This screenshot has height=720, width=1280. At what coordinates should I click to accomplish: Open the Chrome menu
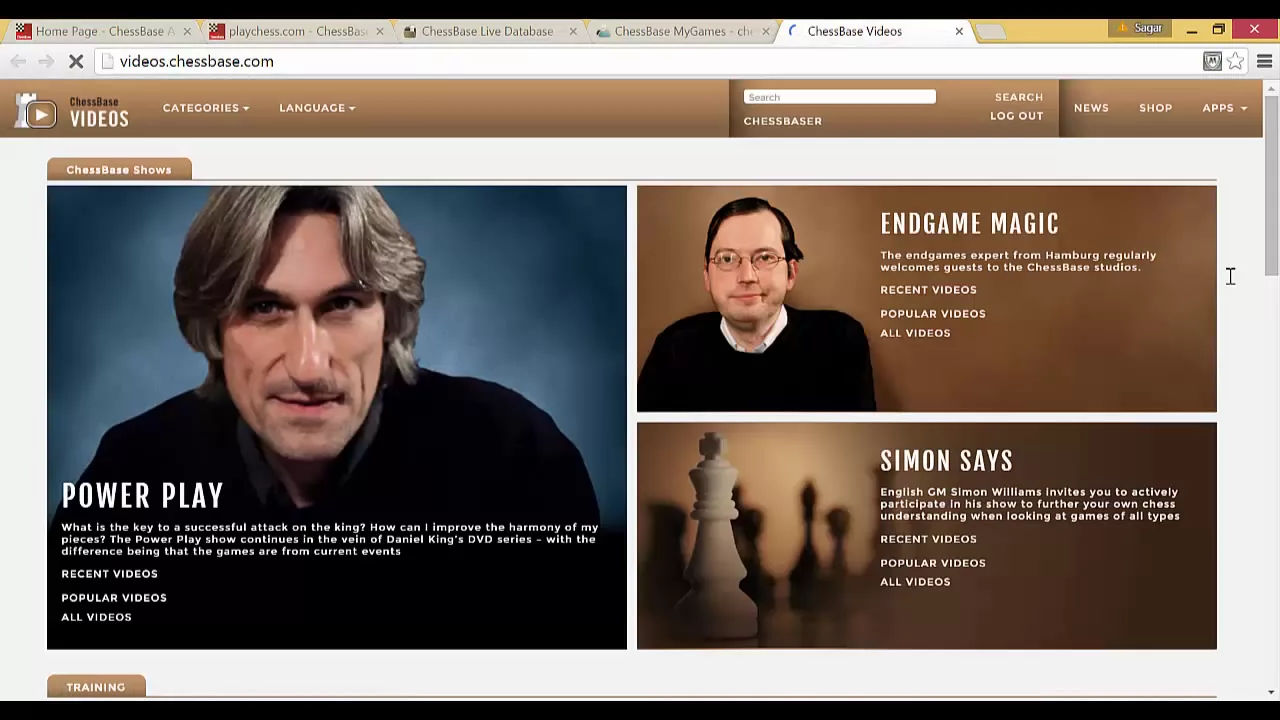coord(1264,61)
